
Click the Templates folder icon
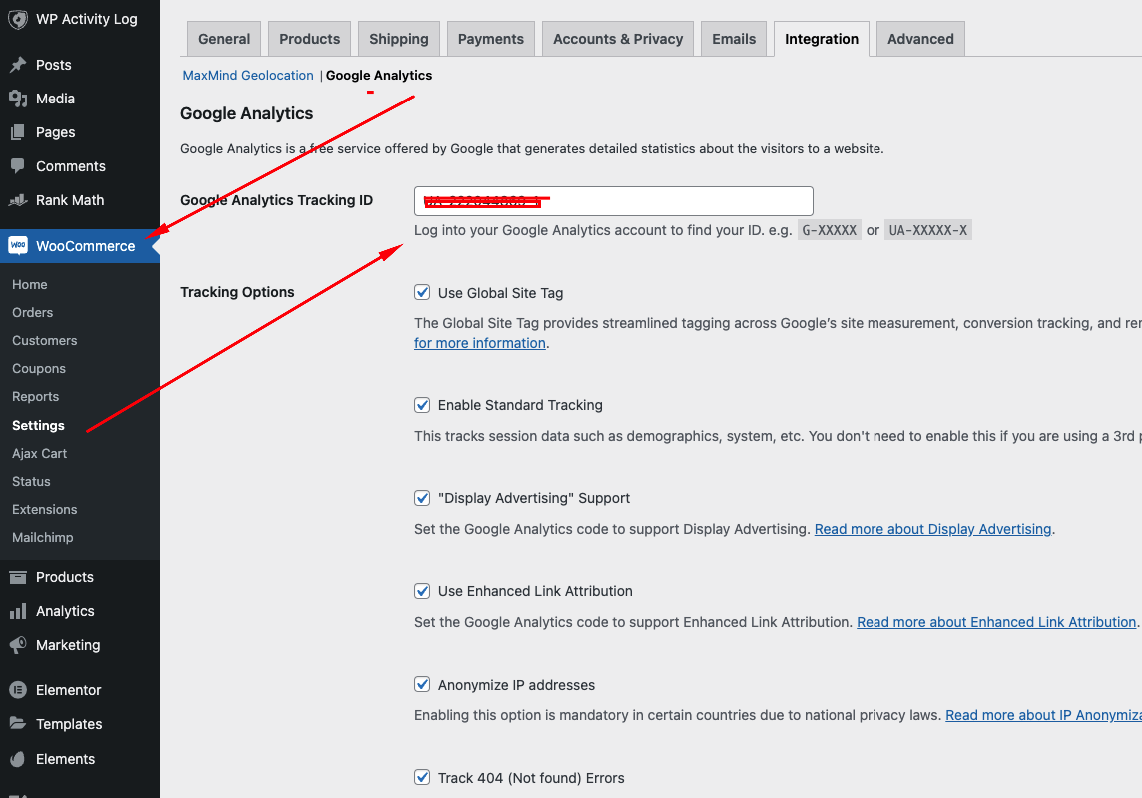18,723
